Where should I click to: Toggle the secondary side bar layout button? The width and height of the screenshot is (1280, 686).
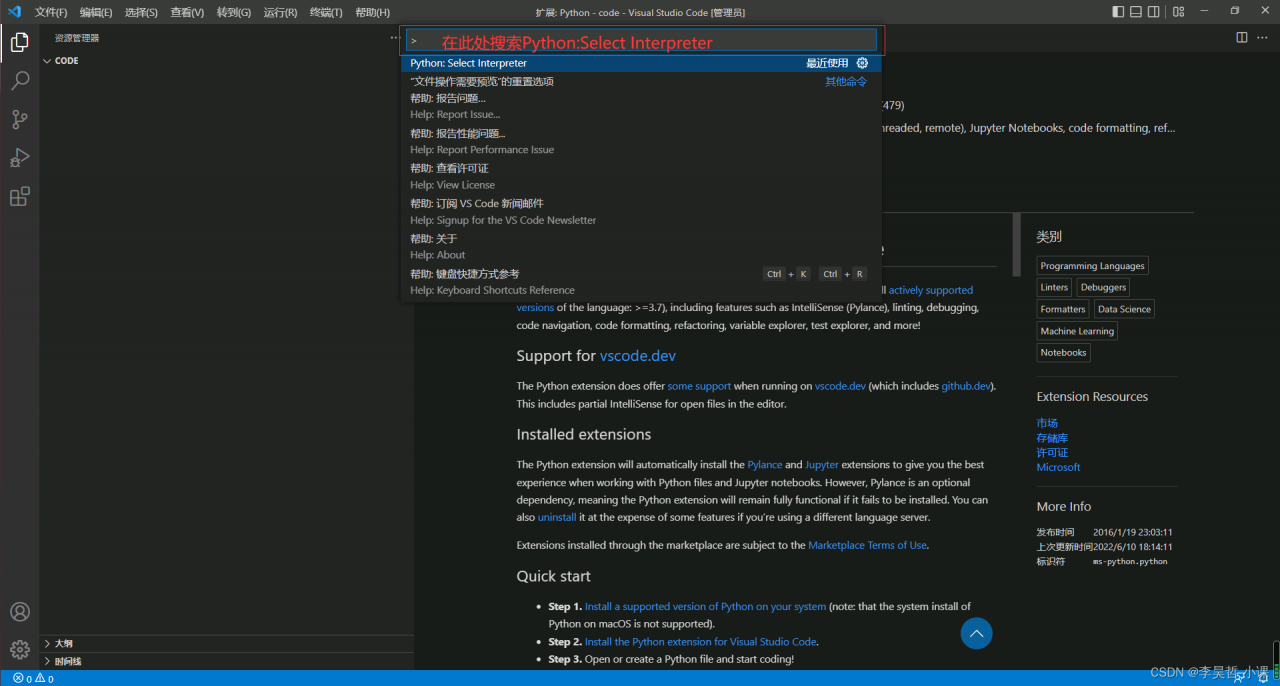(x=1154, y=12)
